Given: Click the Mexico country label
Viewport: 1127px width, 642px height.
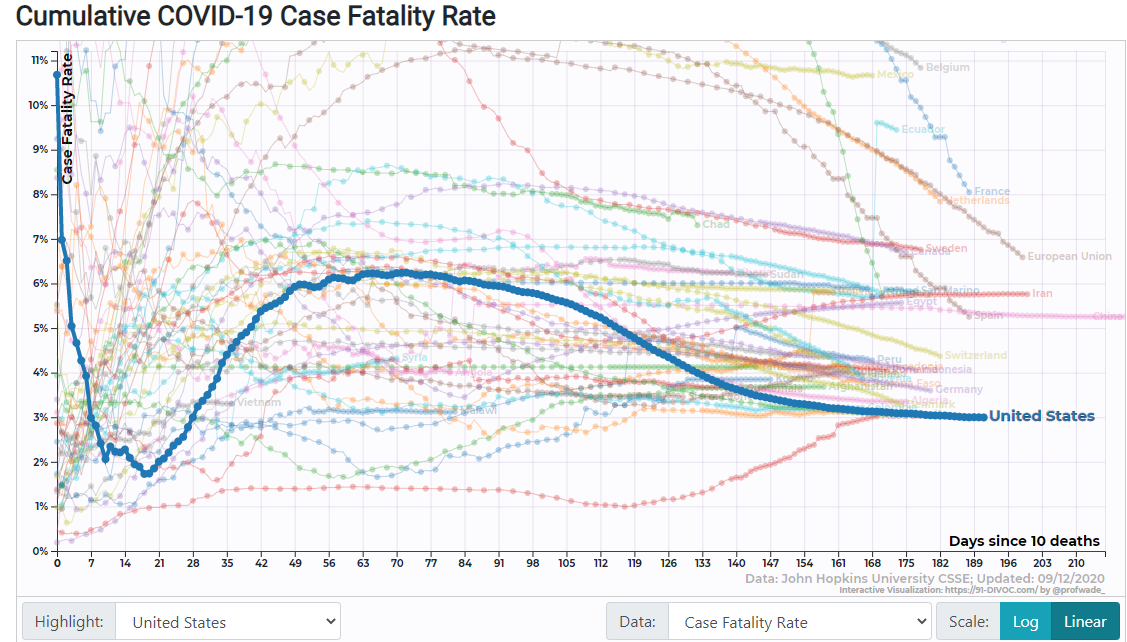Looking at the screenshot, I should pyautogui.click(x=895, y=75).
